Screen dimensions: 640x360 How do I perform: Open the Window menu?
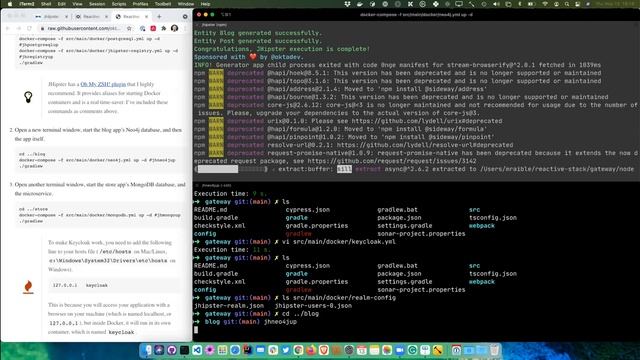[x=186, y=4]
